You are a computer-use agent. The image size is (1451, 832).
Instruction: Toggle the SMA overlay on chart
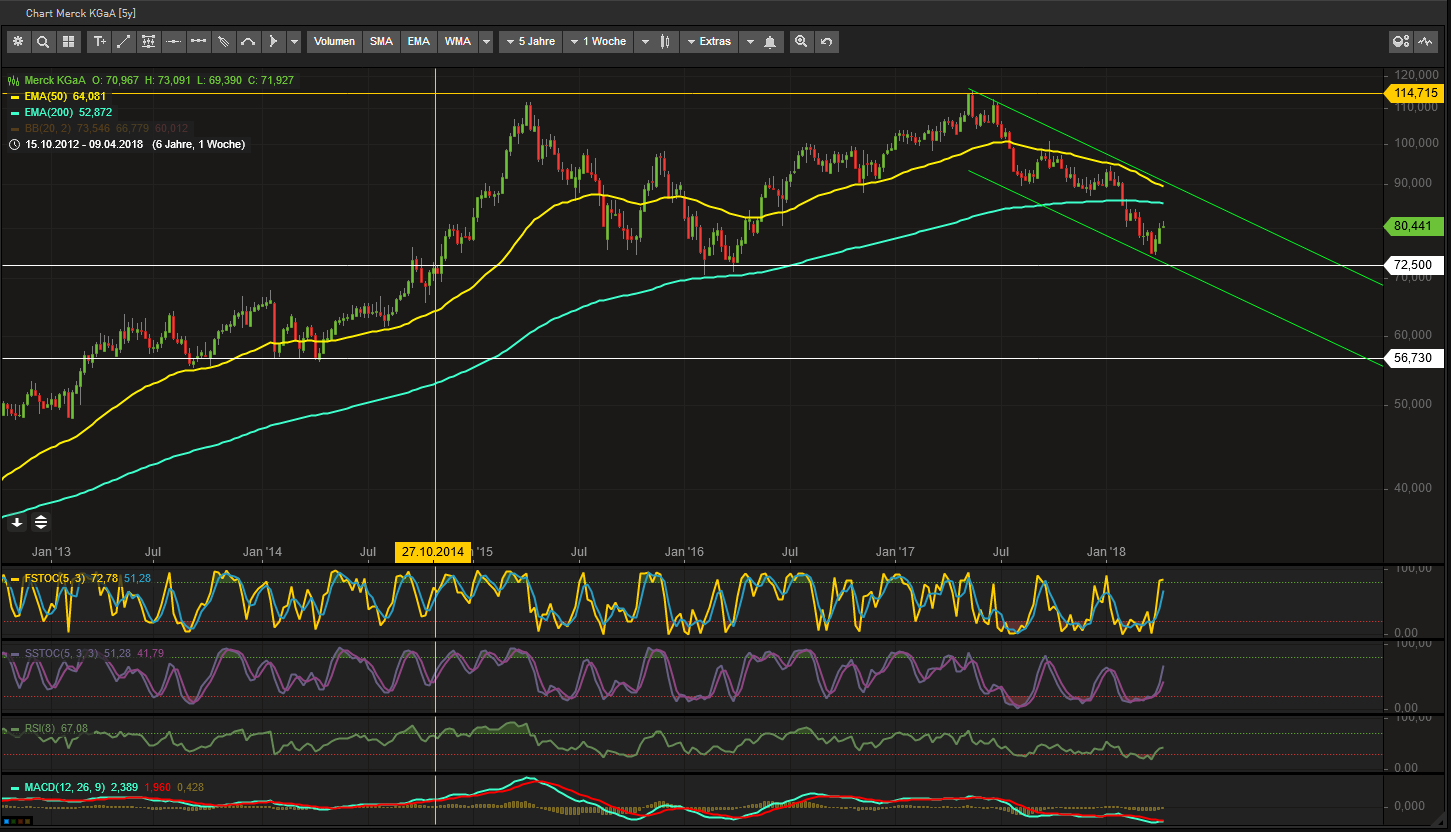[x=381, y=41]
